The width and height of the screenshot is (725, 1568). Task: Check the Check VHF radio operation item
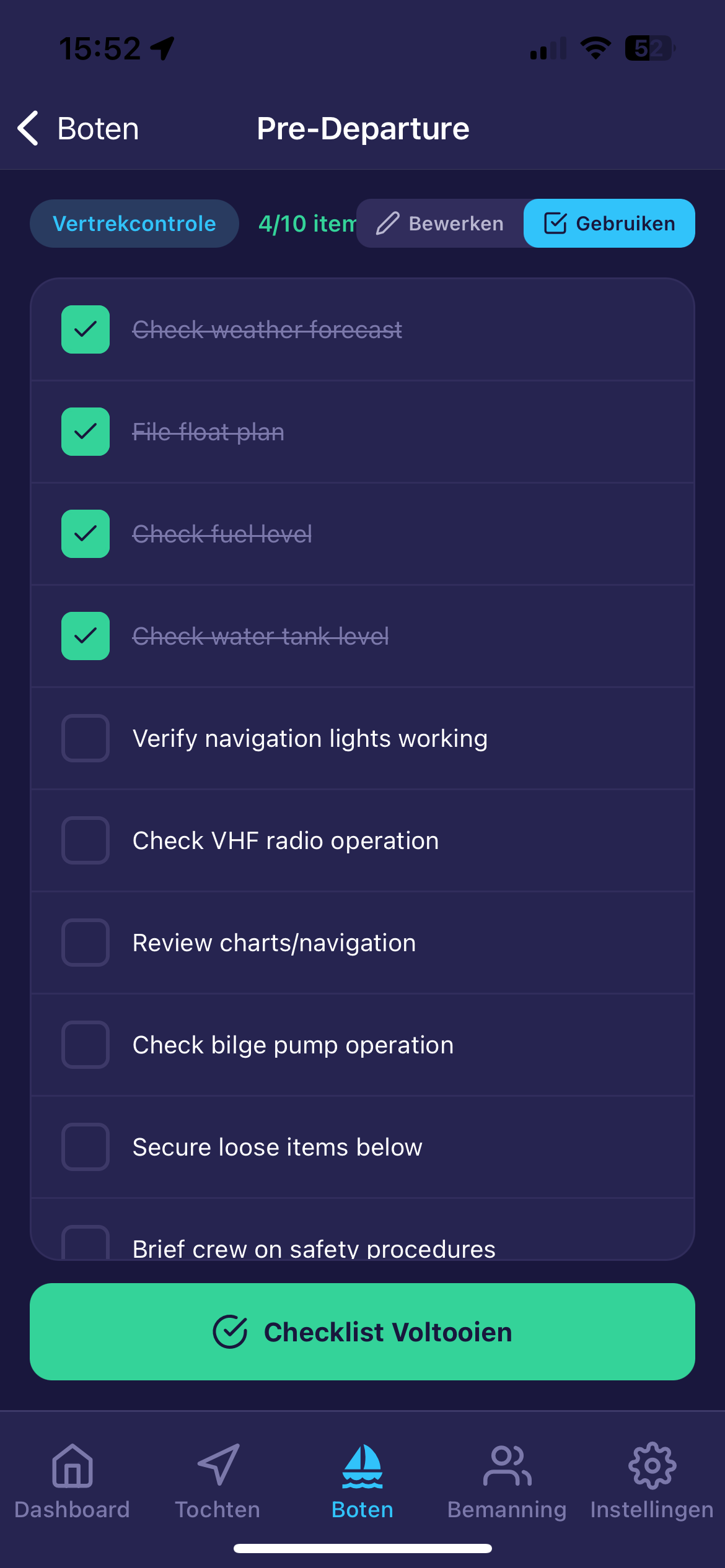tap(85, 840)
